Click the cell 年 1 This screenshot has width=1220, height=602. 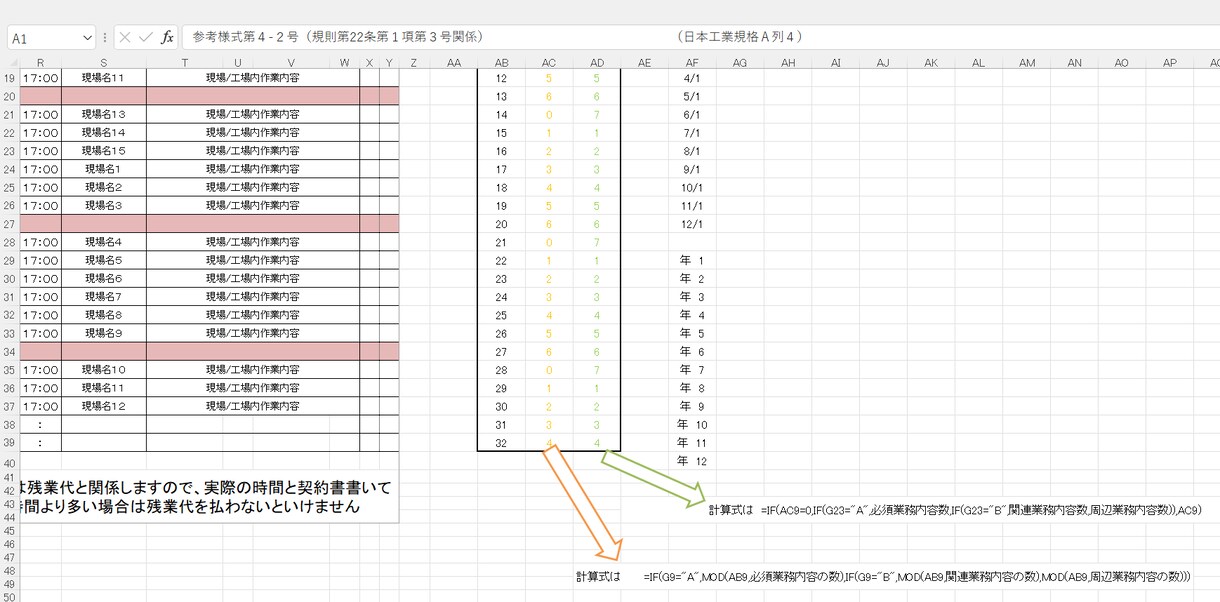click(692, 260)
